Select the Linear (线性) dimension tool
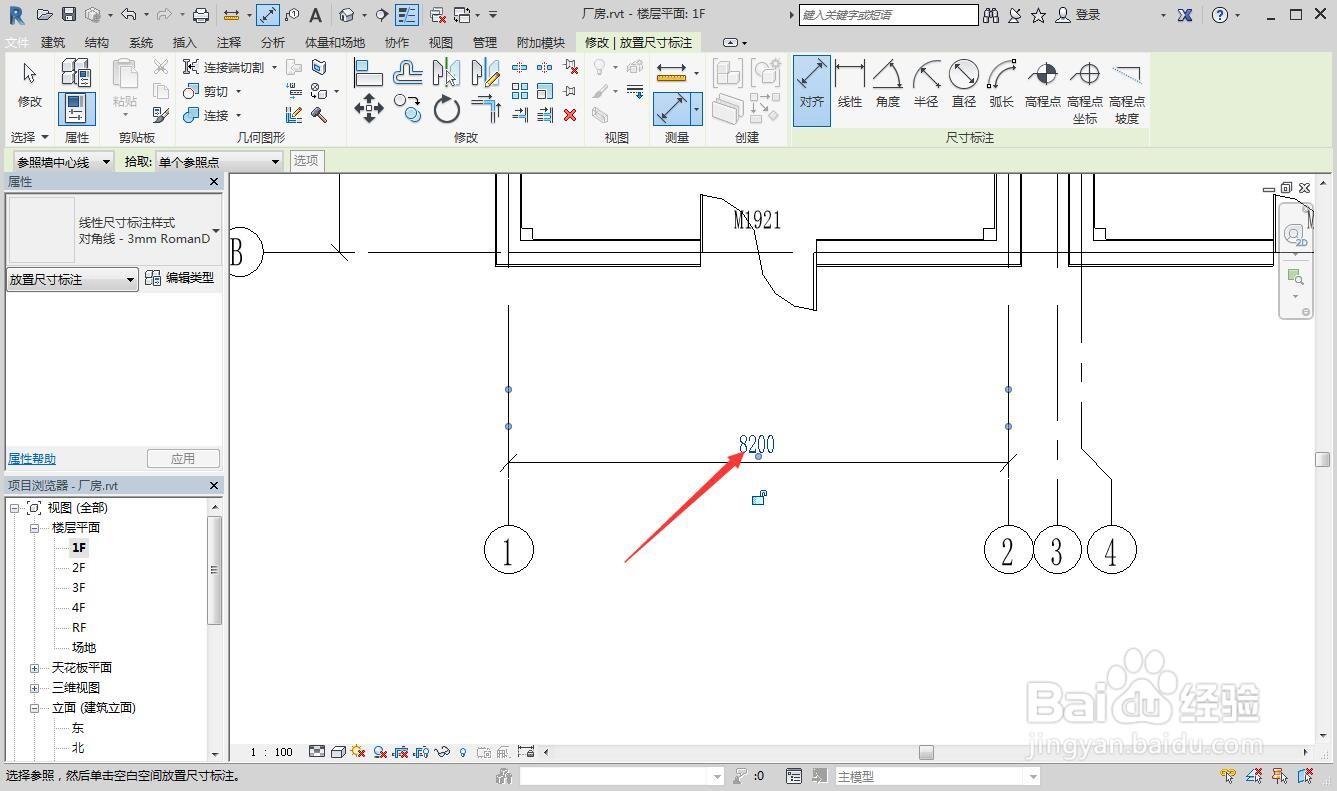The height and width of the screenshot is (791, 1337). point(850,85)
